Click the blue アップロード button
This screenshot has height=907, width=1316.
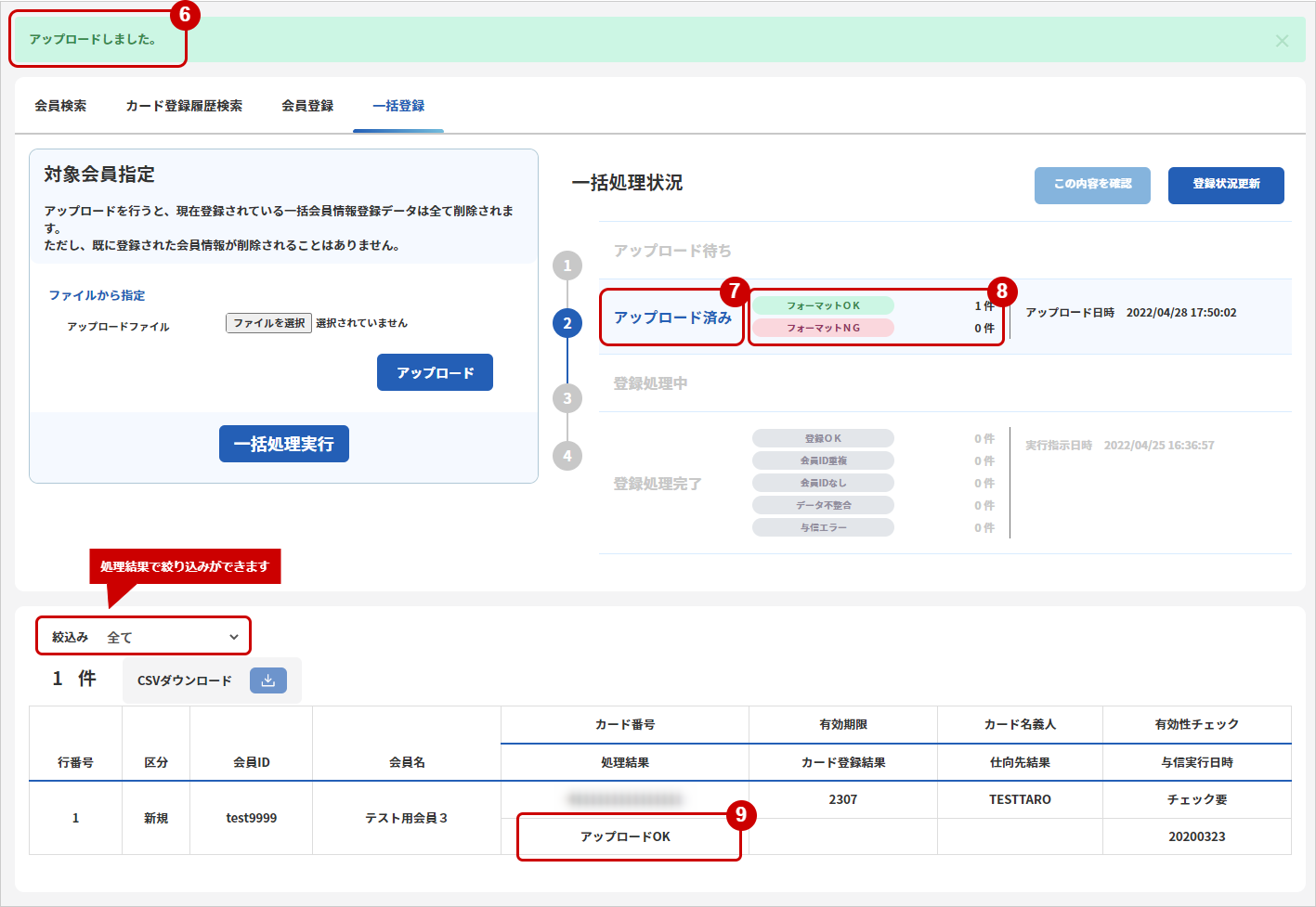point(435,372)
